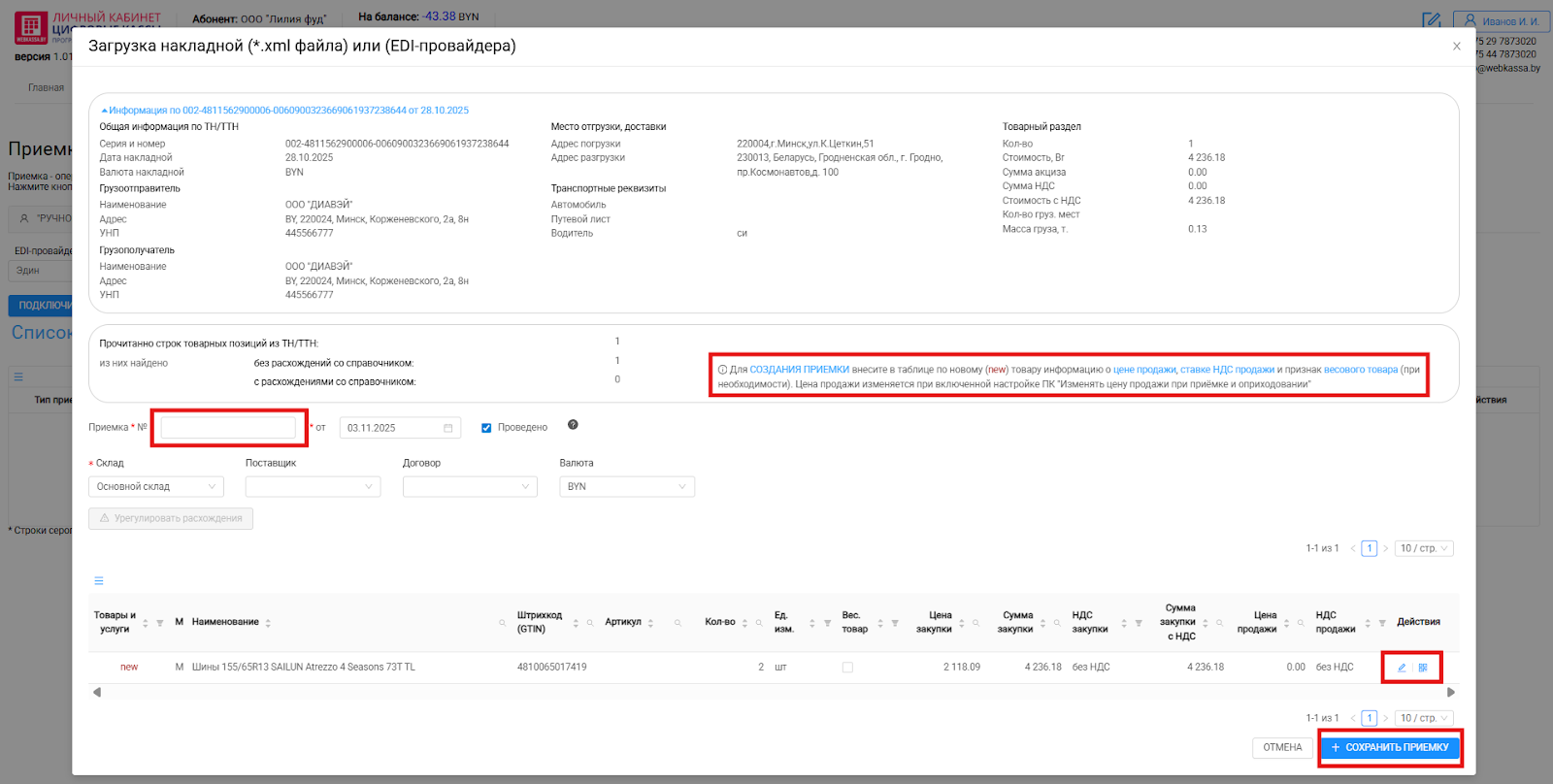The image size is (1553, 784).
Task: Click the filter icon in НДС продажи column
Action: coord(1382,623)
